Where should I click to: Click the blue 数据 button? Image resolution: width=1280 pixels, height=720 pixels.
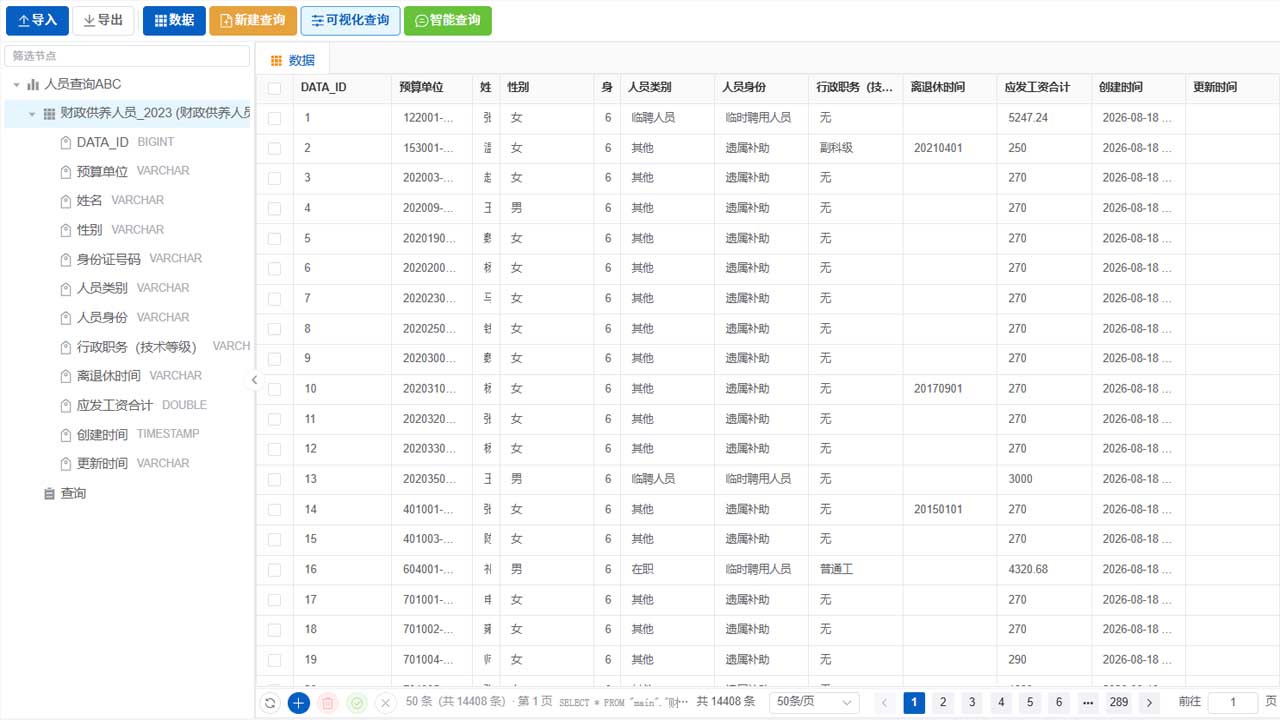tap(174, 20)
